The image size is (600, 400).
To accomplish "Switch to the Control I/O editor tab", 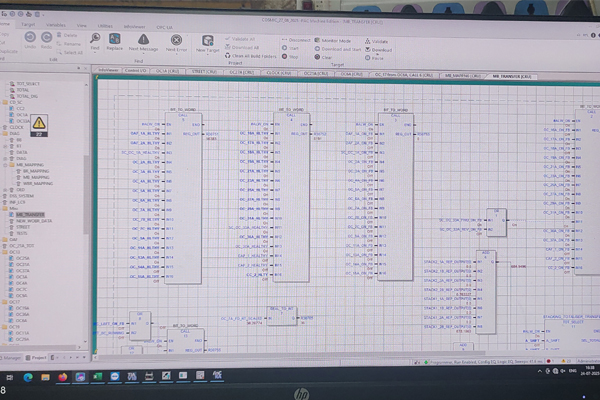I will click(x=135, y=71).
